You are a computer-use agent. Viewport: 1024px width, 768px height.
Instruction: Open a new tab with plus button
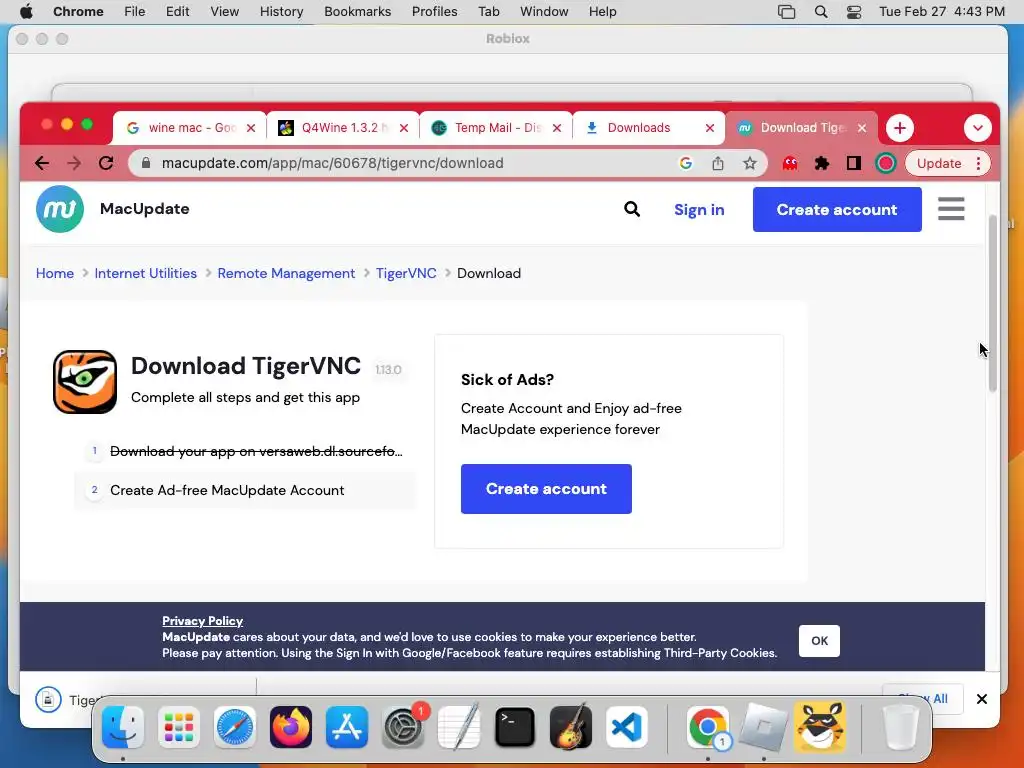pyautogui.click(x=900, y=128)
